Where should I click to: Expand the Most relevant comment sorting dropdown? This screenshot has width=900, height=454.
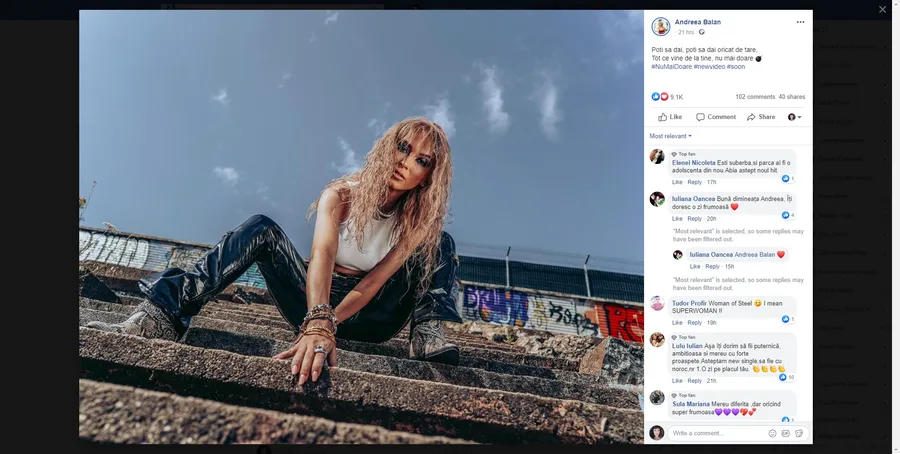point(670,136)
